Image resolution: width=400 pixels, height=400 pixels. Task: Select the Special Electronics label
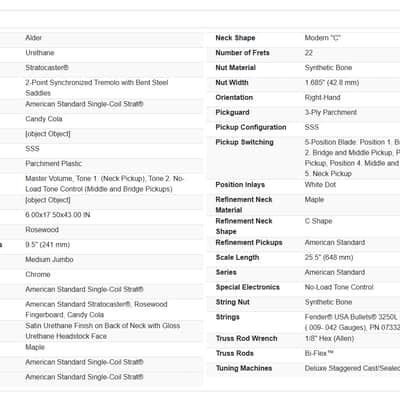tap(247, 287)
